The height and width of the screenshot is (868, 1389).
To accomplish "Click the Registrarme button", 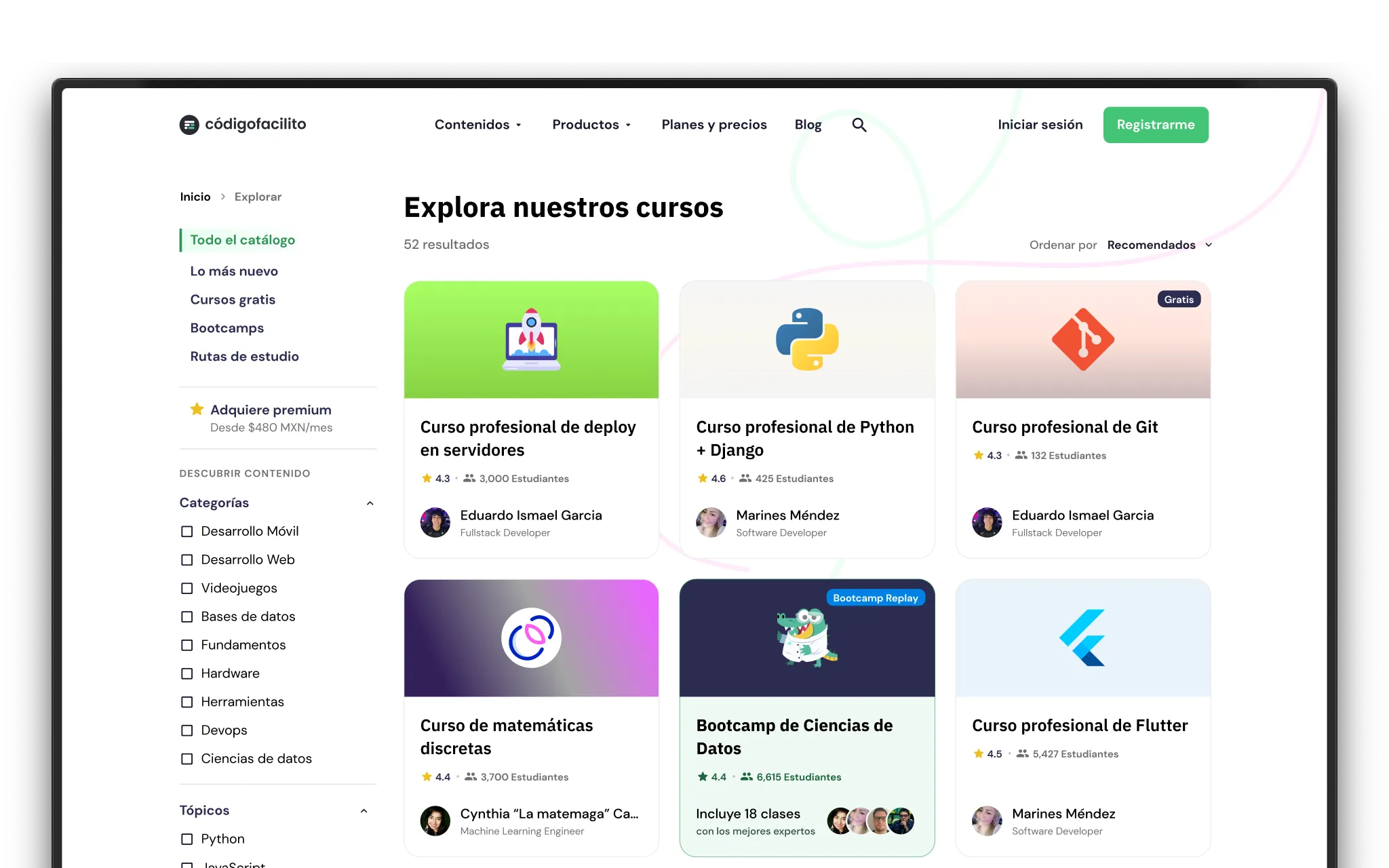I will point(1155,124).
